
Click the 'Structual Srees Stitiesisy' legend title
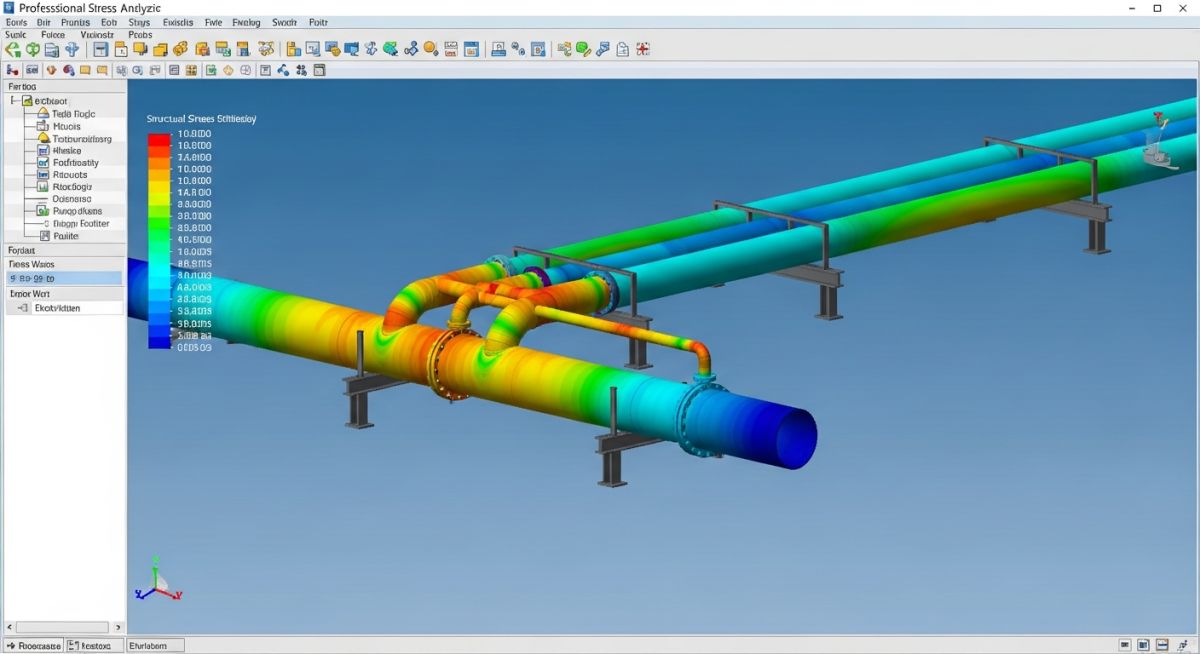coord(201,119)
